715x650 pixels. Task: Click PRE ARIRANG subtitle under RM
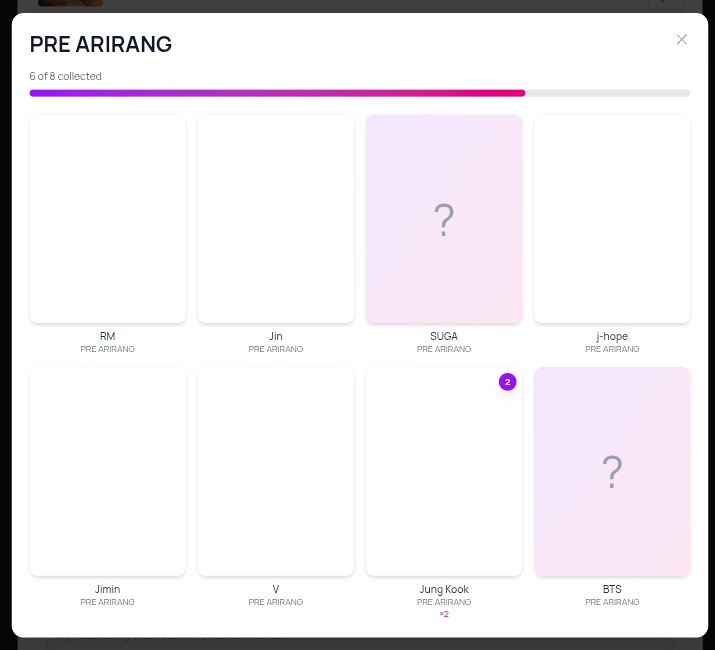point(108,349)
